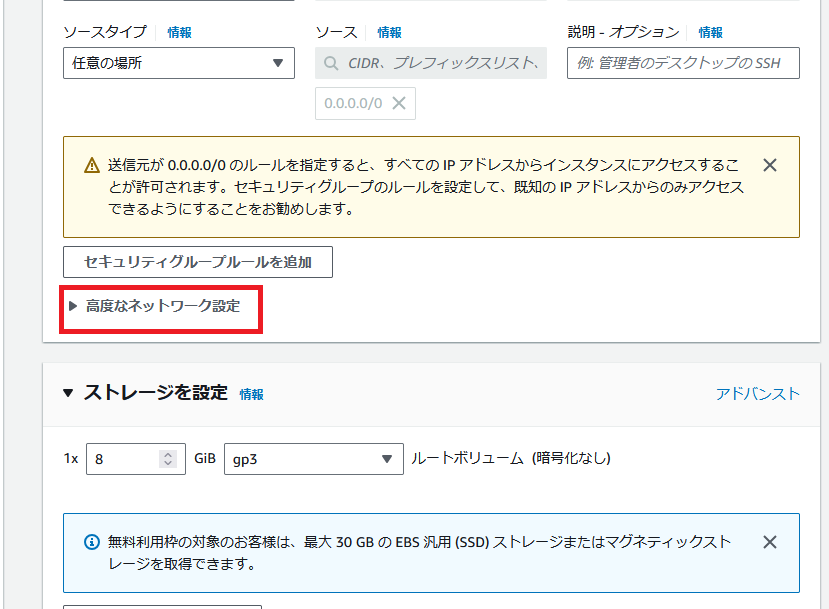Image resolution: width=829 pixels, height=609 pixels.
Task: Click the magnifier icon in the ソース field
Action: [x=331, y=63]
